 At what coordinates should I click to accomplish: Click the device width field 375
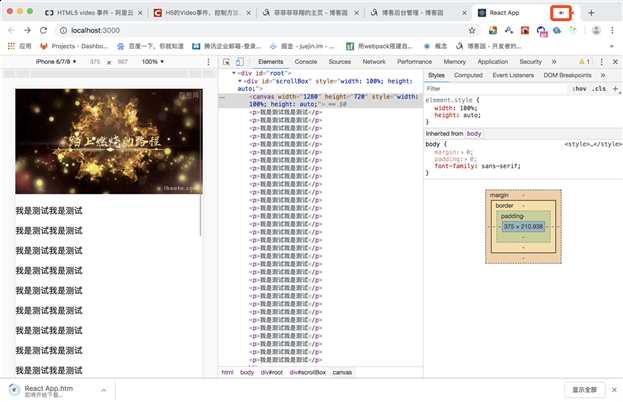coord(95,62)
